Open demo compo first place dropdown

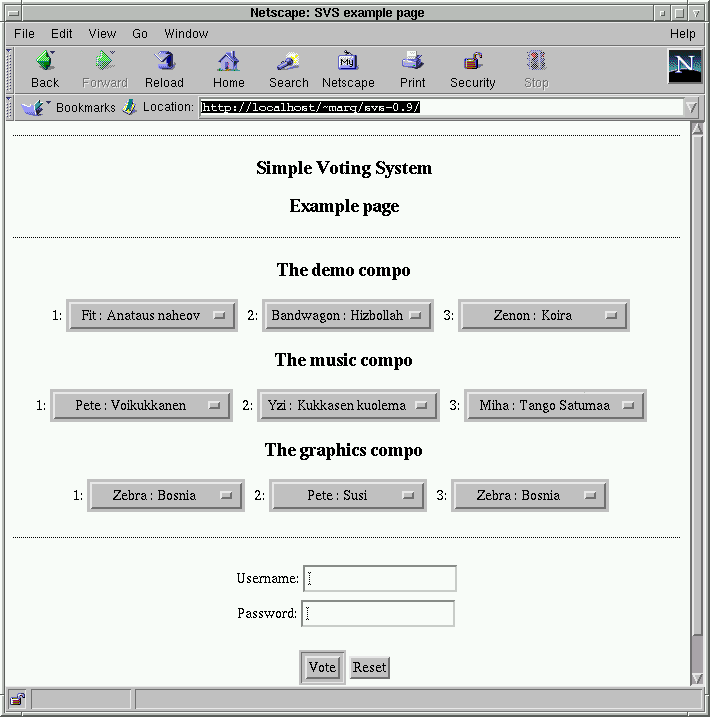point(152,315)
